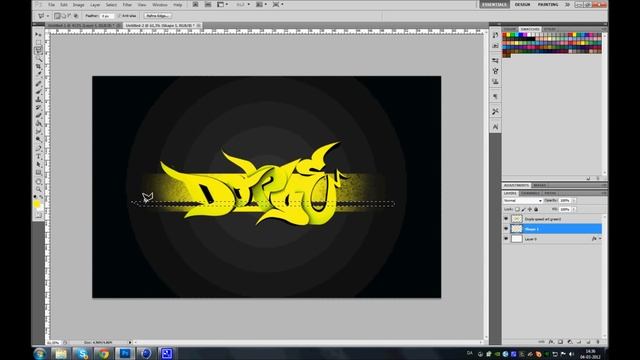Open the File menu

click(x=52, y=5)
